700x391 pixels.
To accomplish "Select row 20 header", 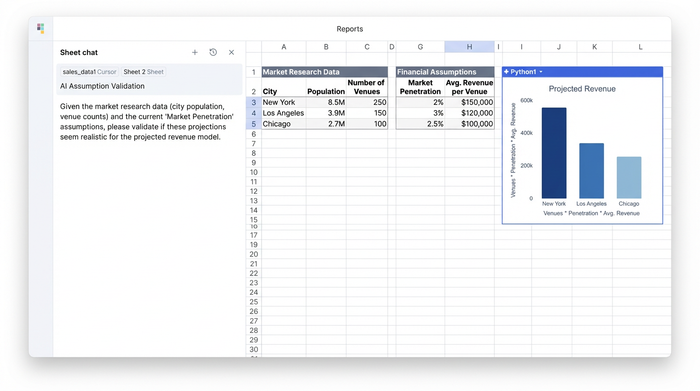I will [254, 254].
